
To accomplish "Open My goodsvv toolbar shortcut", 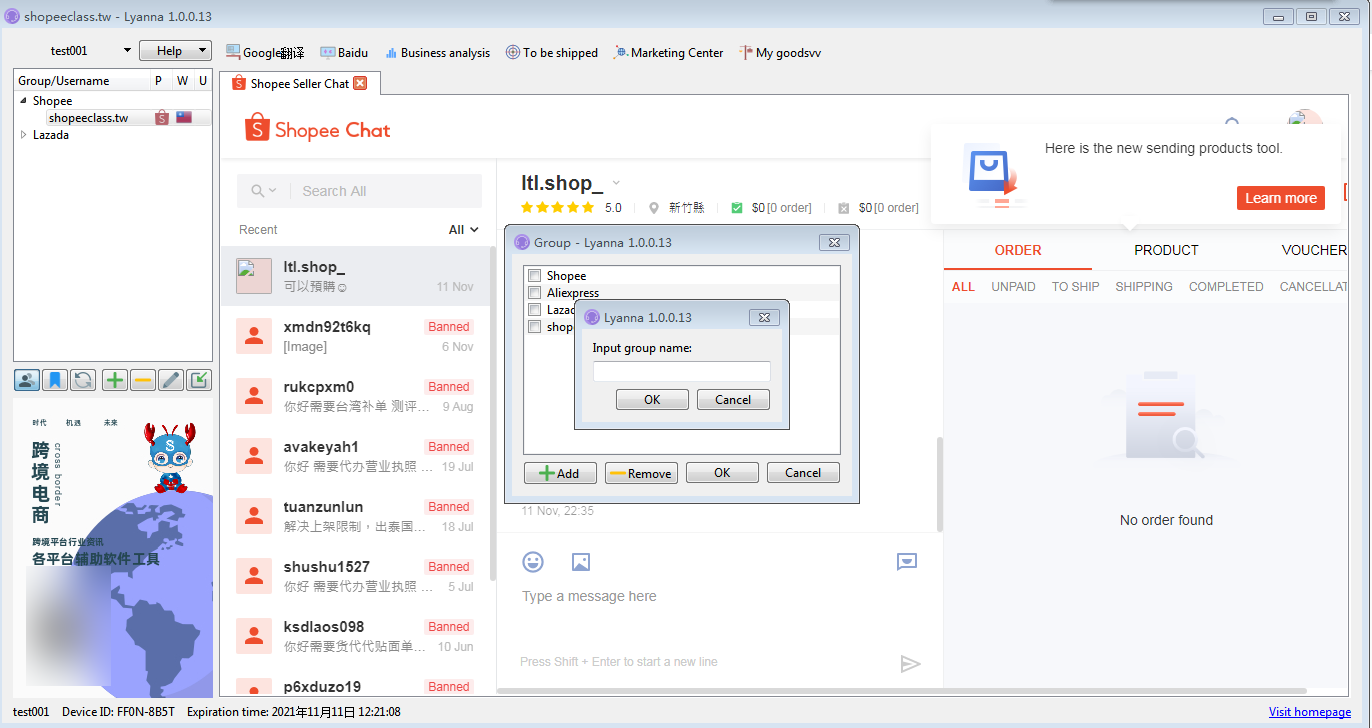I will (780, 52).
